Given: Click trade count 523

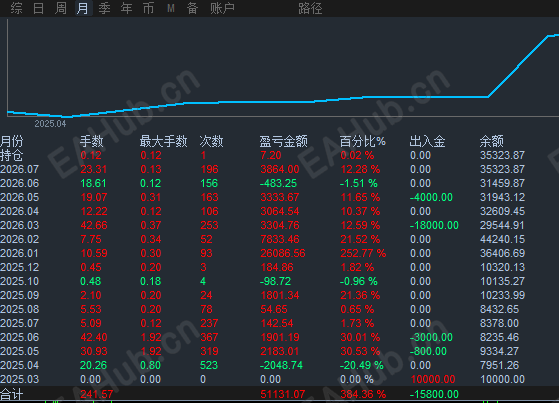Looking at the screenshot, I should [209, 365].
